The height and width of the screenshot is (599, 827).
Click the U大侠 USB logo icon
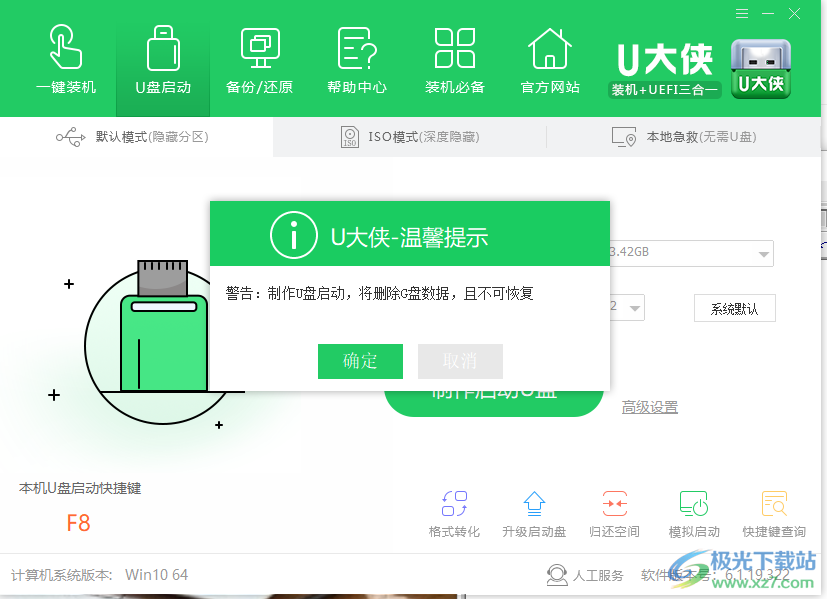[761, 69]
